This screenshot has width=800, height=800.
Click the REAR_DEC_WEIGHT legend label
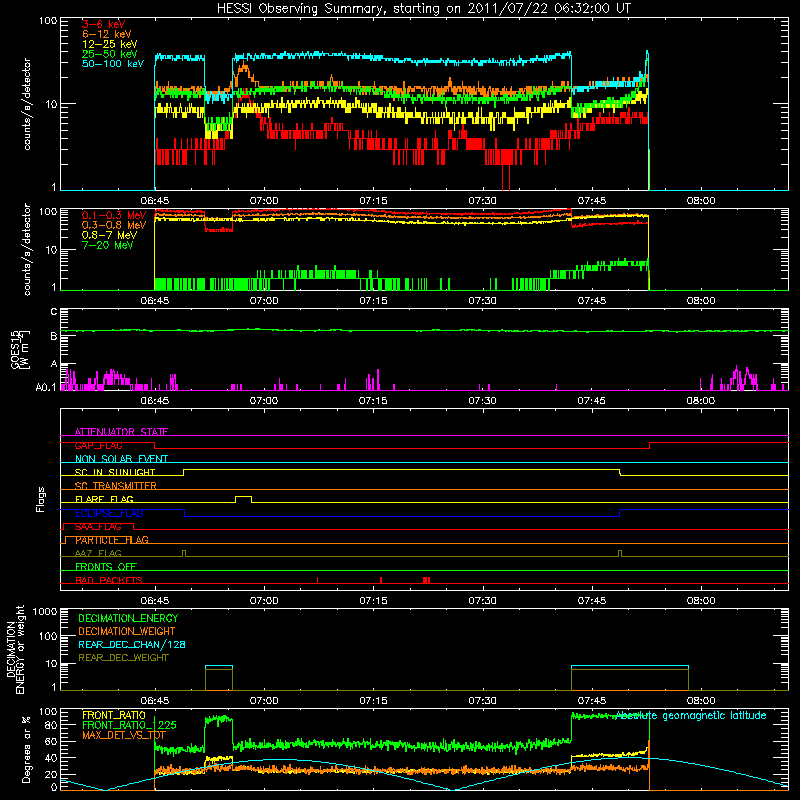[123, 658]
